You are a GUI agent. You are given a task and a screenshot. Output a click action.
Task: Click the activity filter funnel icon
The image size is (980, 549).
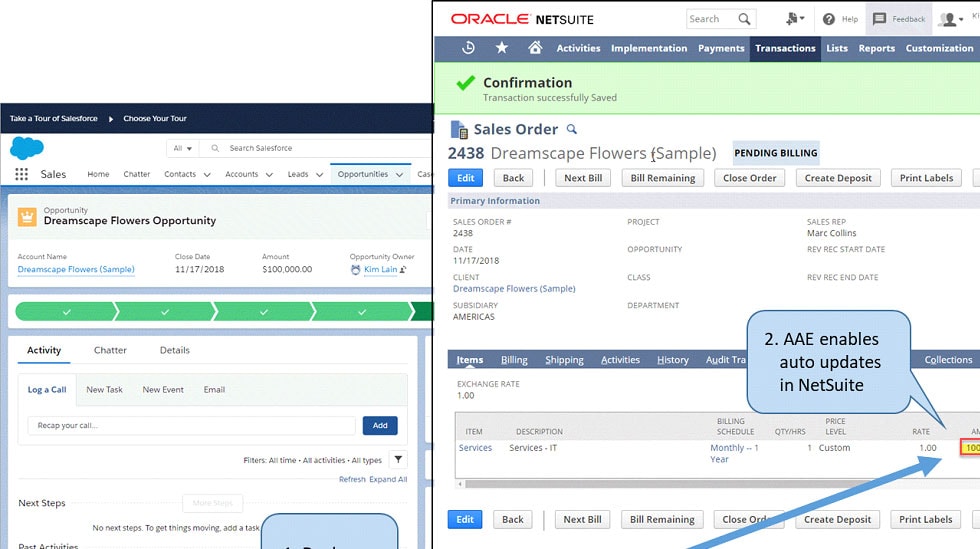[x=398, y=460]
